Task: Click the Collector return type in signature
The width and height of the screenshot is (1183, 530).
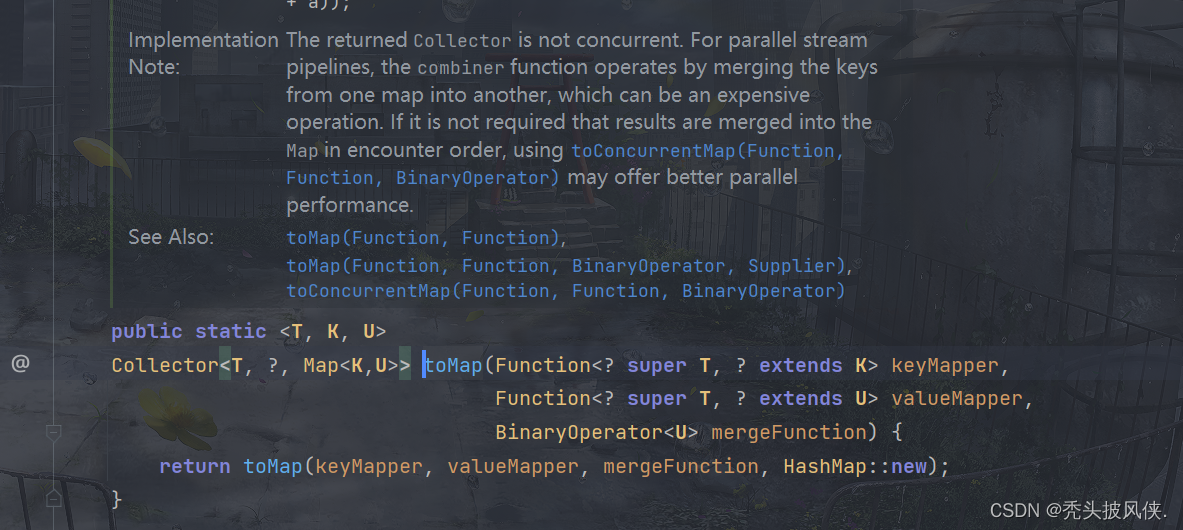Action: click(164, 365)
